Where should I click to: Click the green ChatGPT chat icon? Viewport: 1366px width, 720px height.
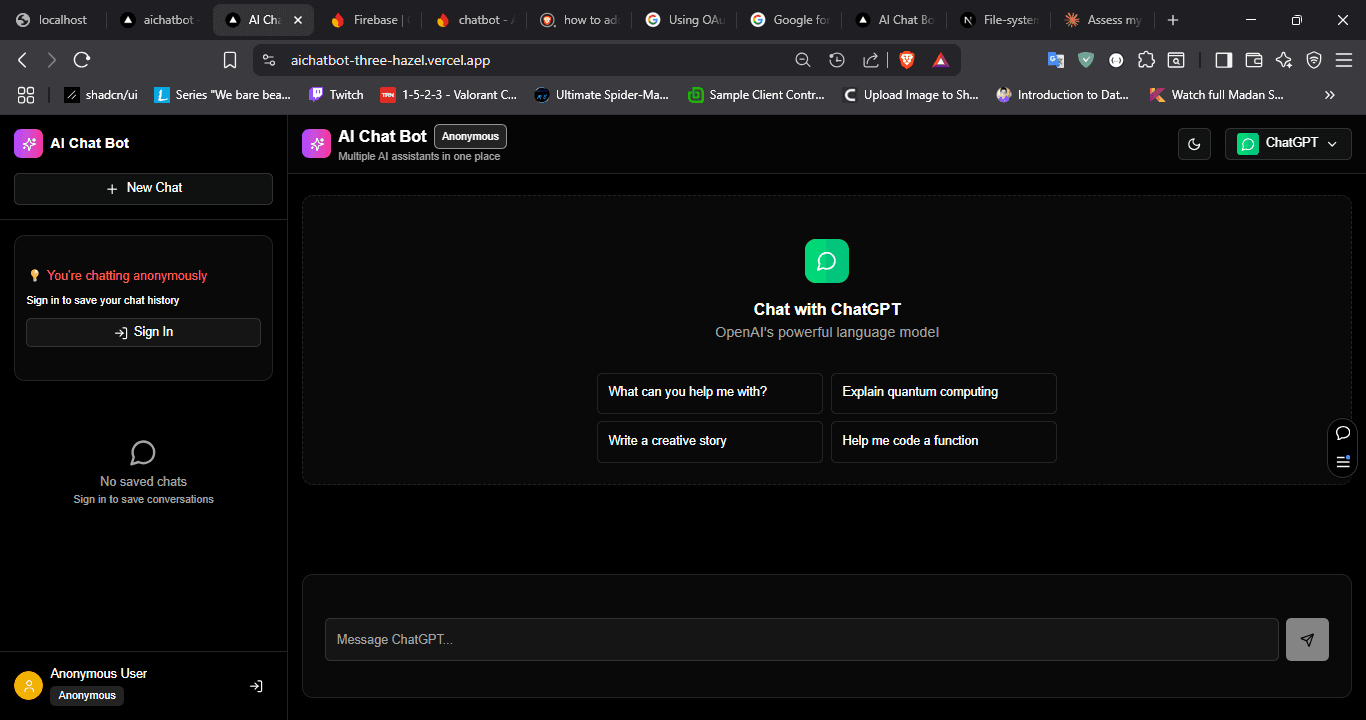[827, 261]
